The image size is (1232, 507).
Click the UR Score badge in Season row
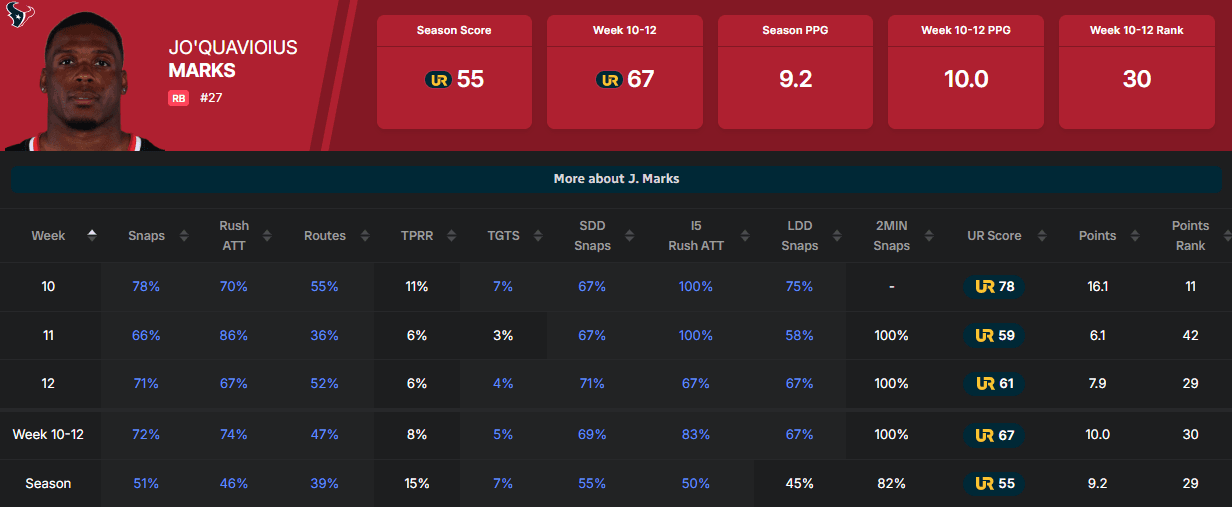point(995,484)
